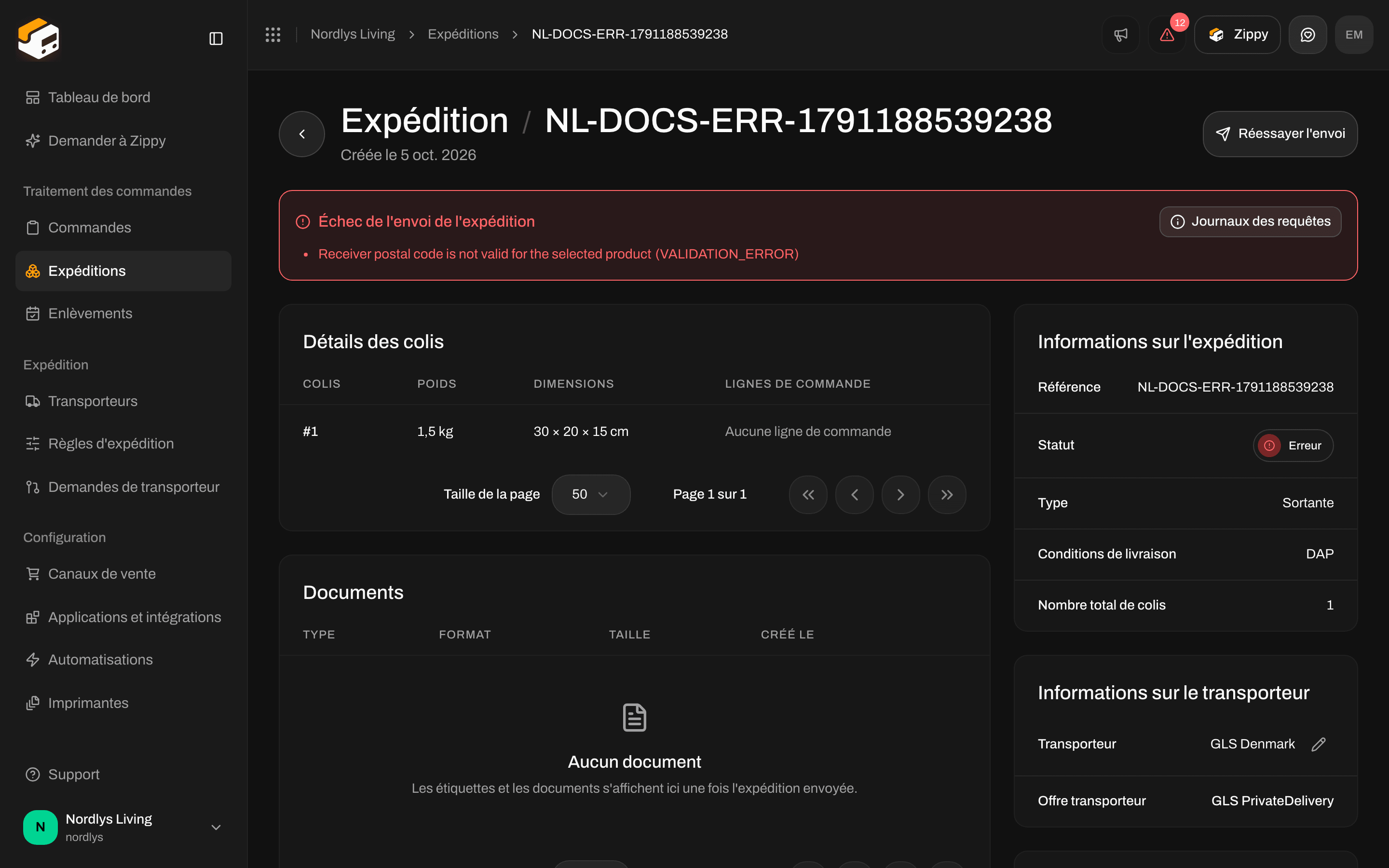Click Aucune ligne de commande text
Screen dimensions: 1389x868
point(807,432)
